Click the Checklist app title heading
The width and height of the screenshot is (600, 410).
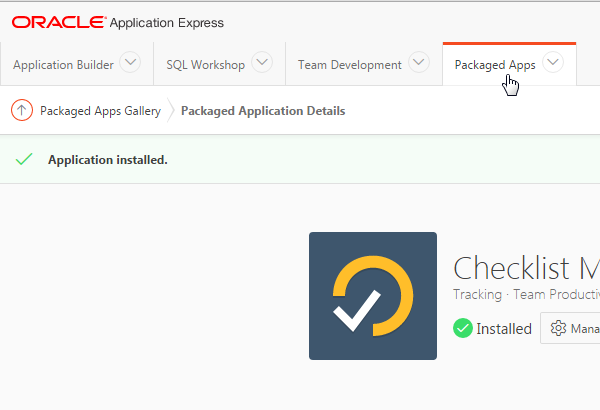point(527,268)
